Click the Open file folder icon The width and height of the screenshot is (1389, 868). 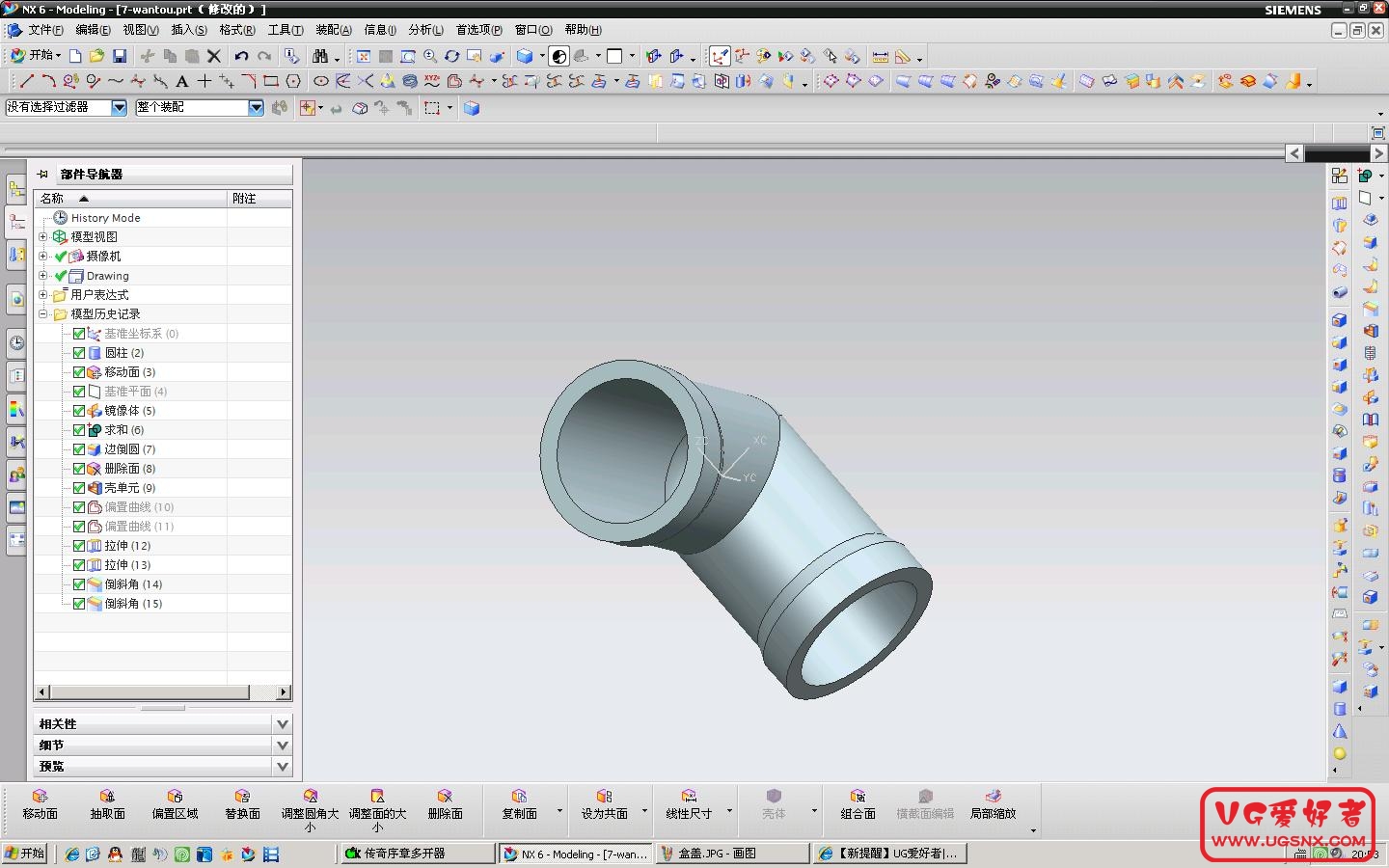96,56
